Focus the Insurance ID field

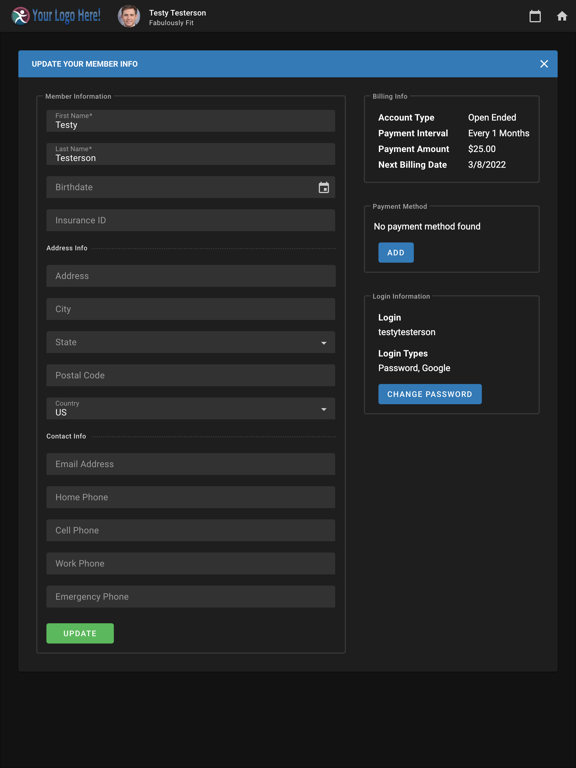(191, 220)
